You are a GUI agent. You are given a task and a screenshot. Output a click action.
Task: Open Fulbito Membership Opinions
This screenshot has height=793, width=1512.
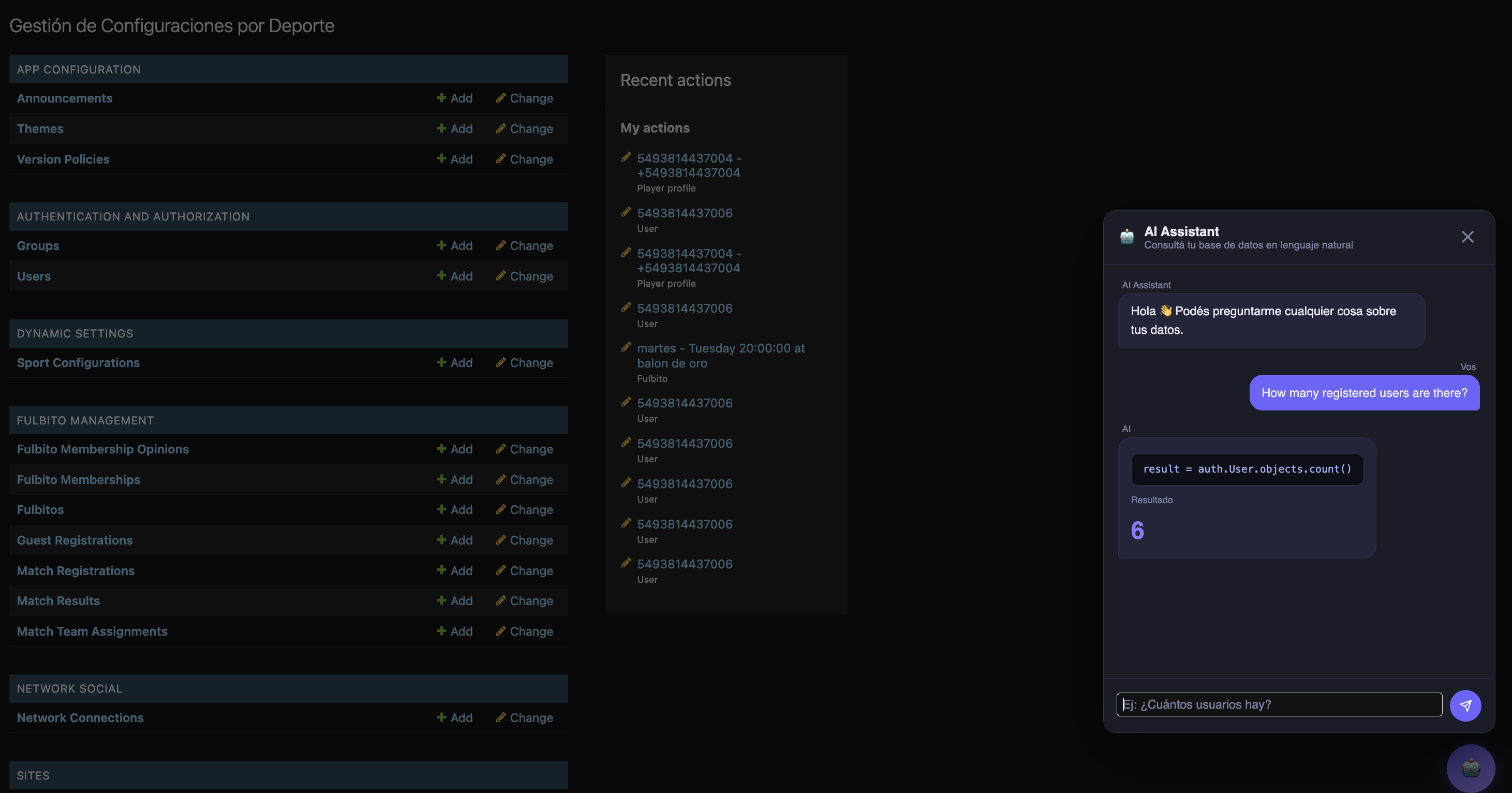pyautogui.click(x=103, y=449)
